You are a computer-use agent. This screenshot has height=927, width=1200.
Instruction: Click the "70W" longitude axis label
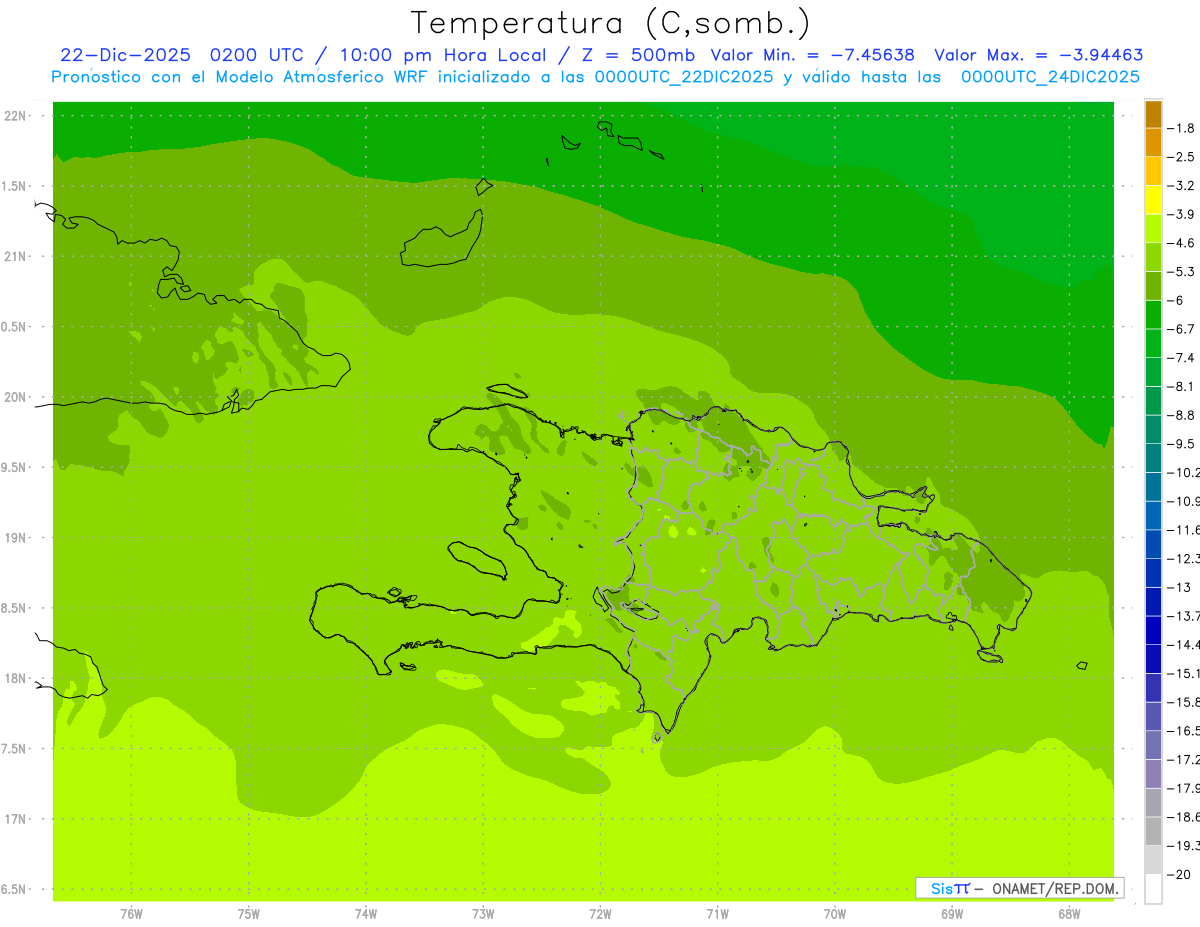pos(834,914)
